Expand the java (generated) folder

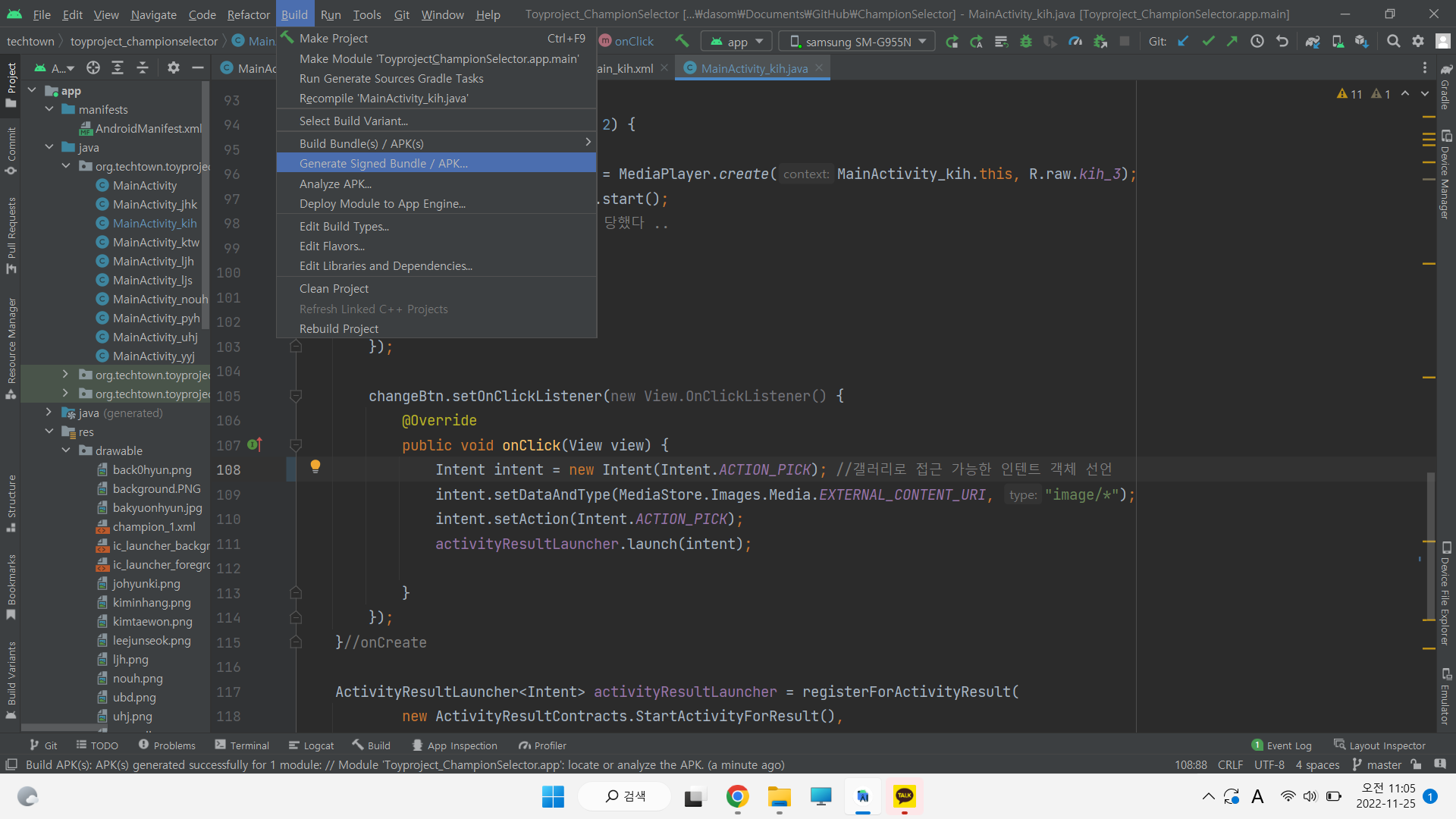click(x=49, y=413)
